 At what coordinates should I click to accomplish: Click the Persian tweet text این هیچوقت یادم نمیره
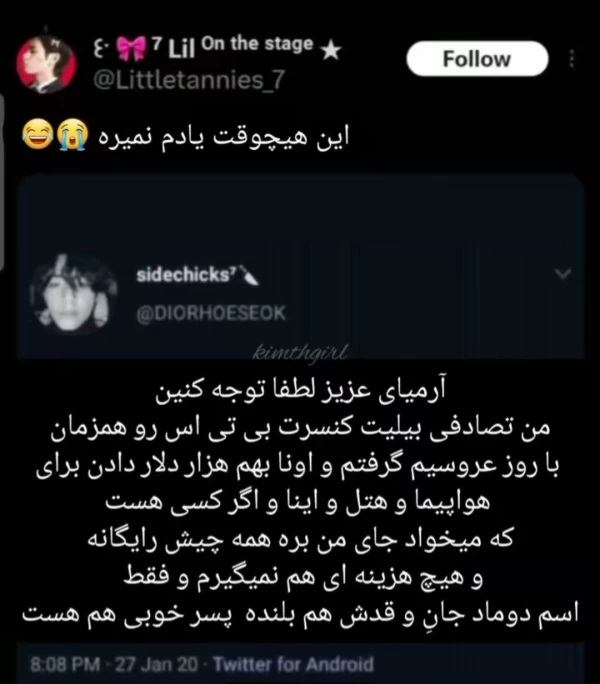coord(224,137)
